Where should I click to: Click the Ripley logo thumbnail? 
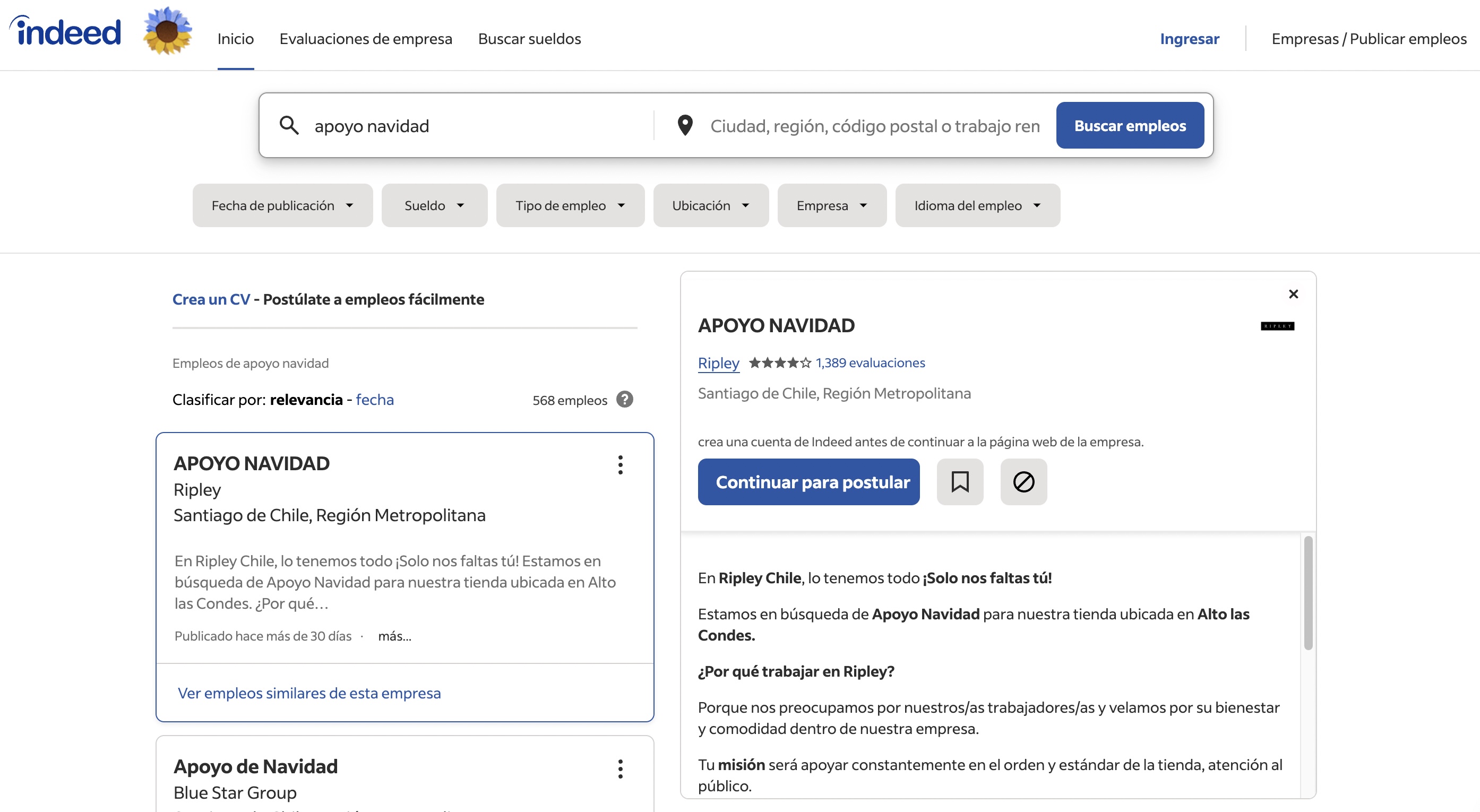1277,326
